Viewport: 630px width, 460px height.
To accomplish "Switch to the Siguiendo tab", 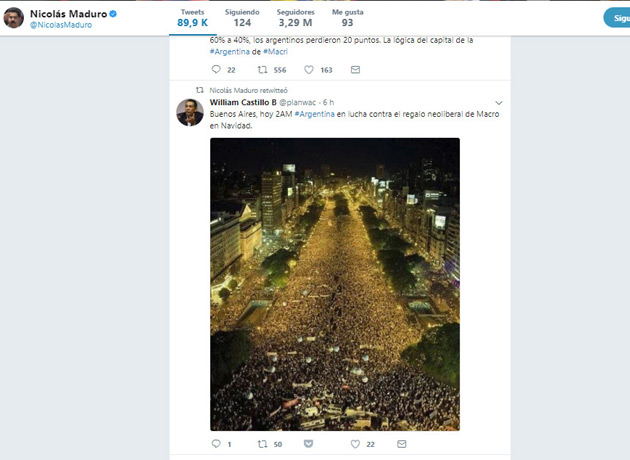I will coord(242,17).
